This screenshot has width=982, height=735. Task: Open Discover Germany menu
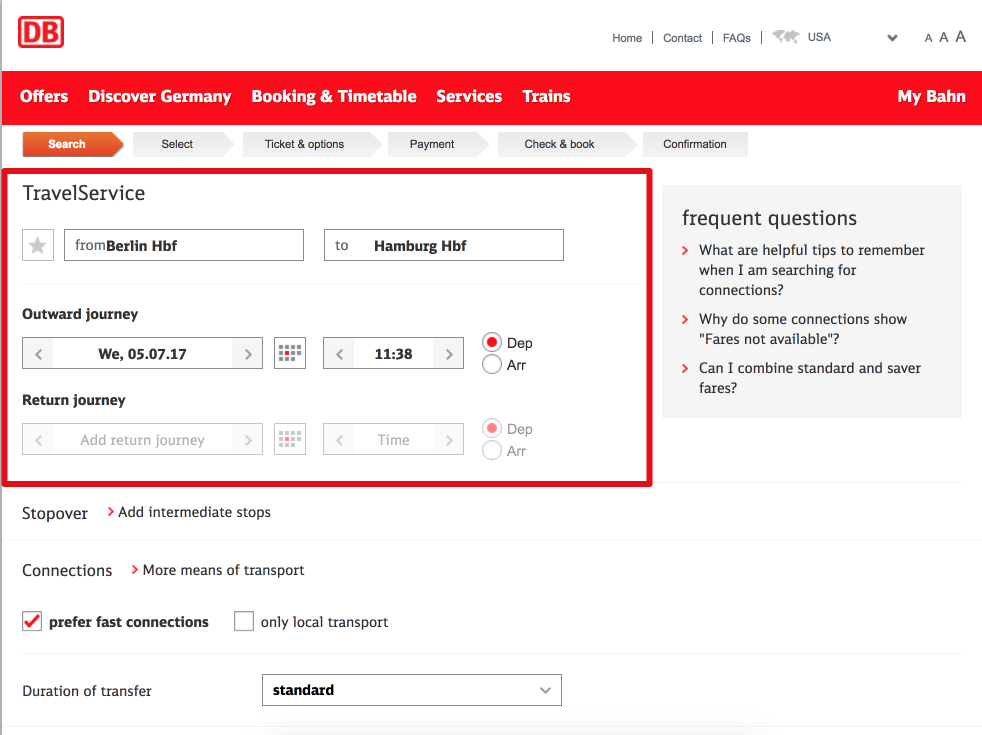(x=160, y=96)
